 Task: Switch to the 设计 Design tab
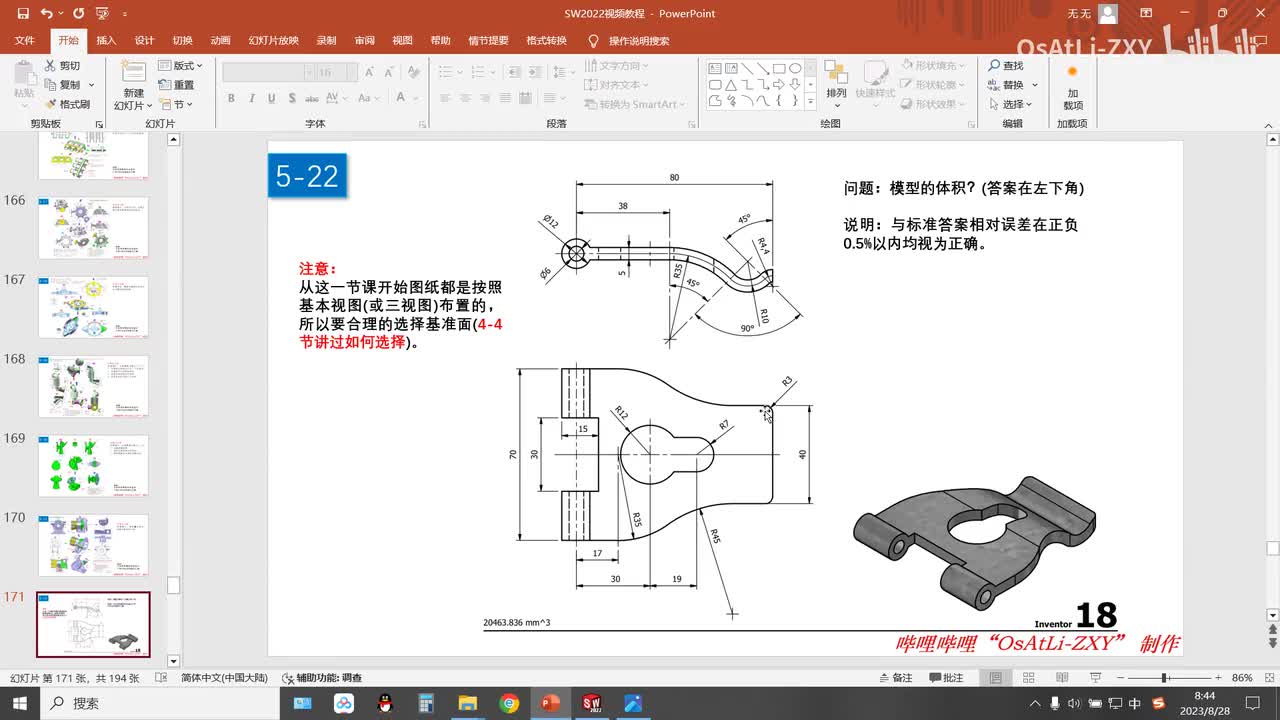coord(144,41)
